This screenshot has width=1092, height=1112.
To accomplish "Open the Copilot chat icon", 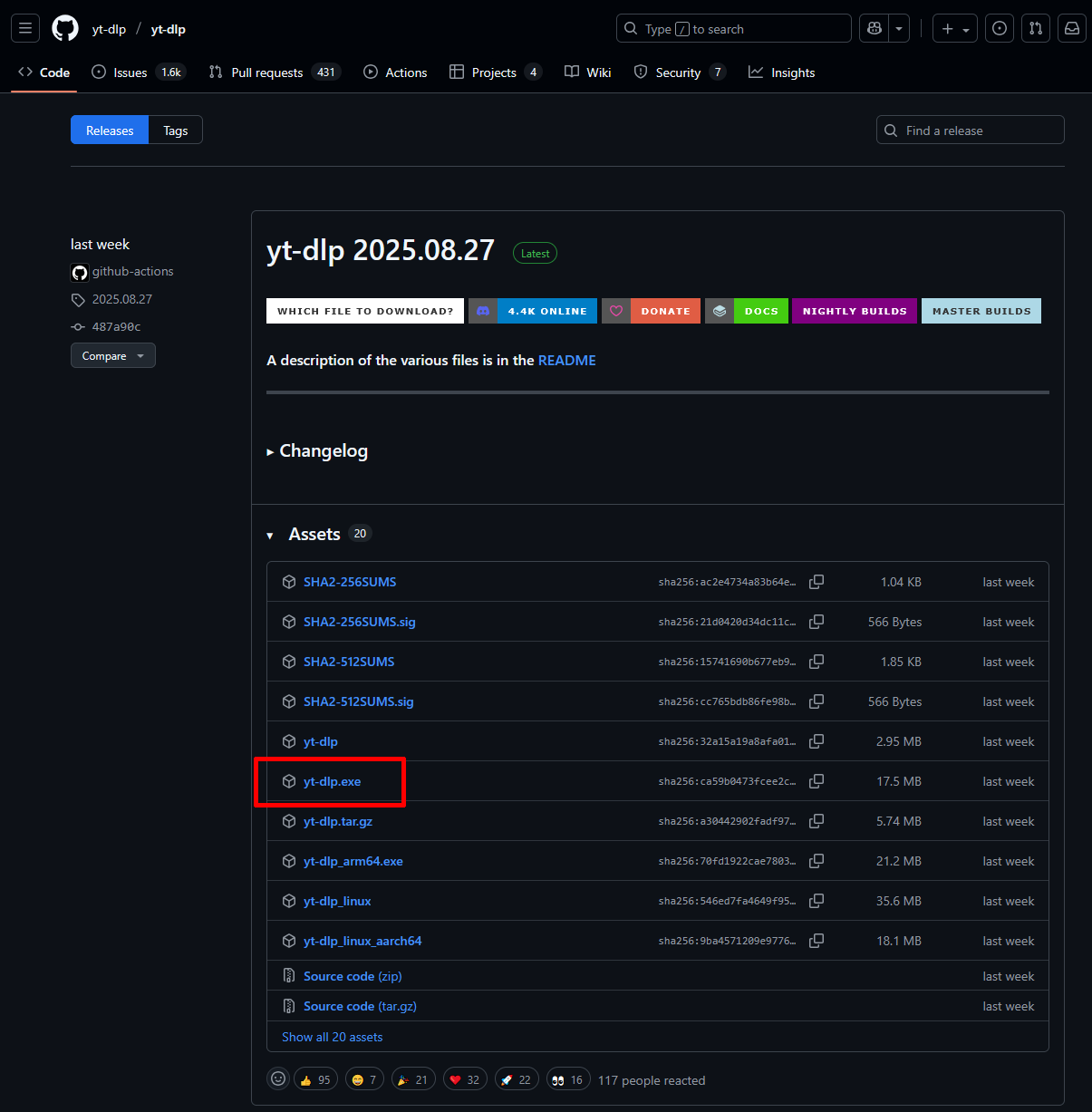I will [875, 28].
